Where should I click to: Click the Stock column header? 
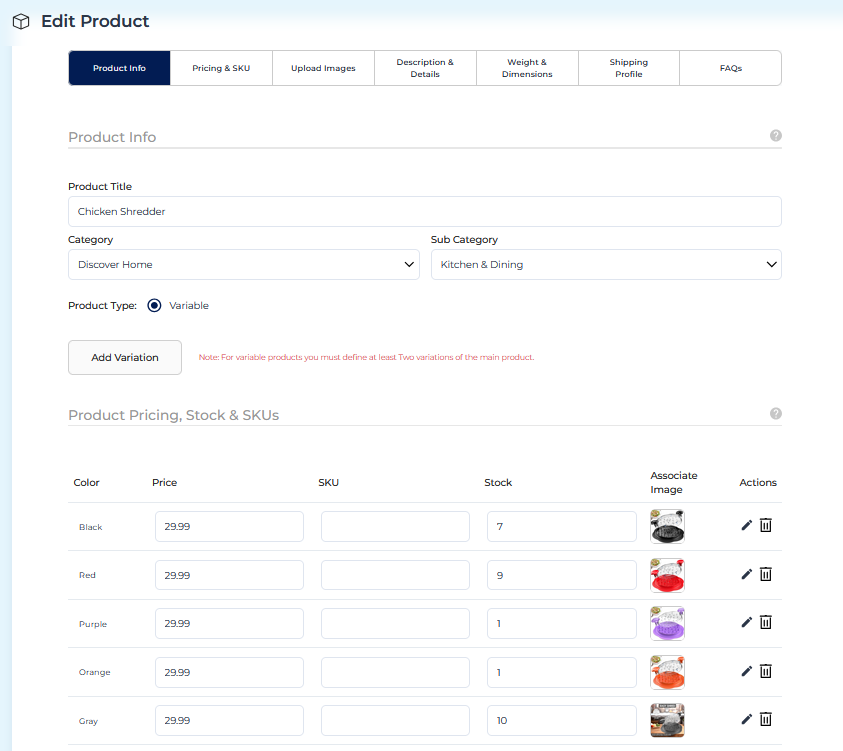click(498, 483)
